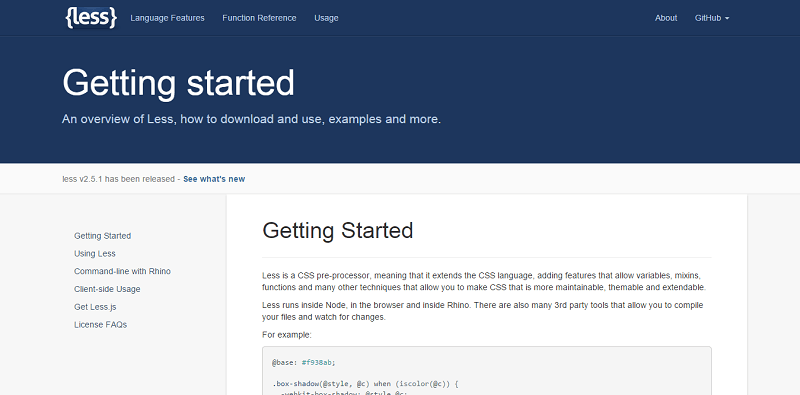
Task: Open the About page
Action: [x=666, y=18]
